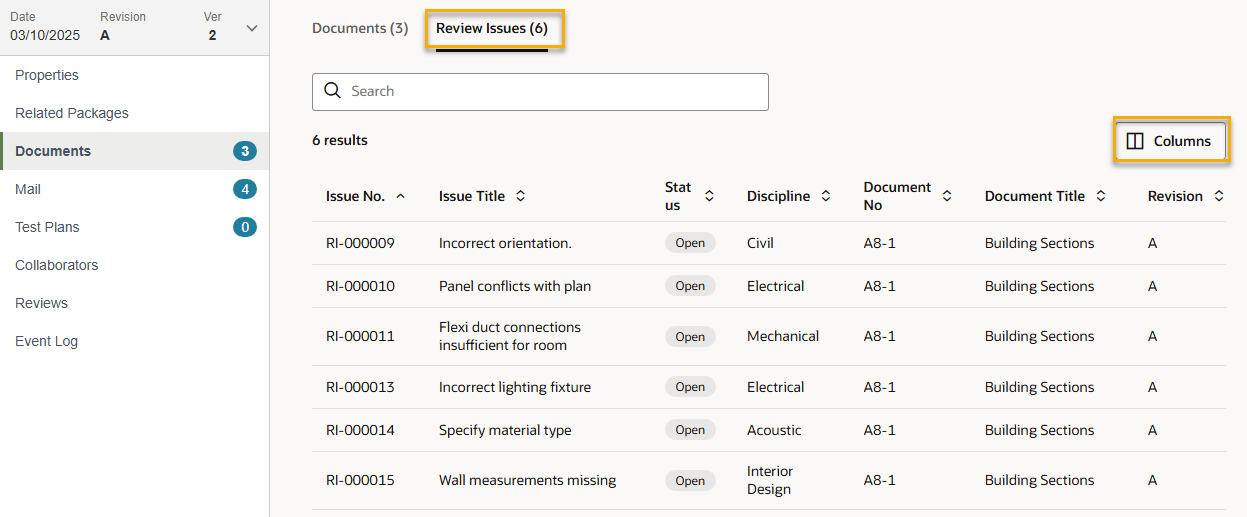Click Document No sort arrows
The height and width of the screenshot is (517, 1247).
[x=947, y=196]
